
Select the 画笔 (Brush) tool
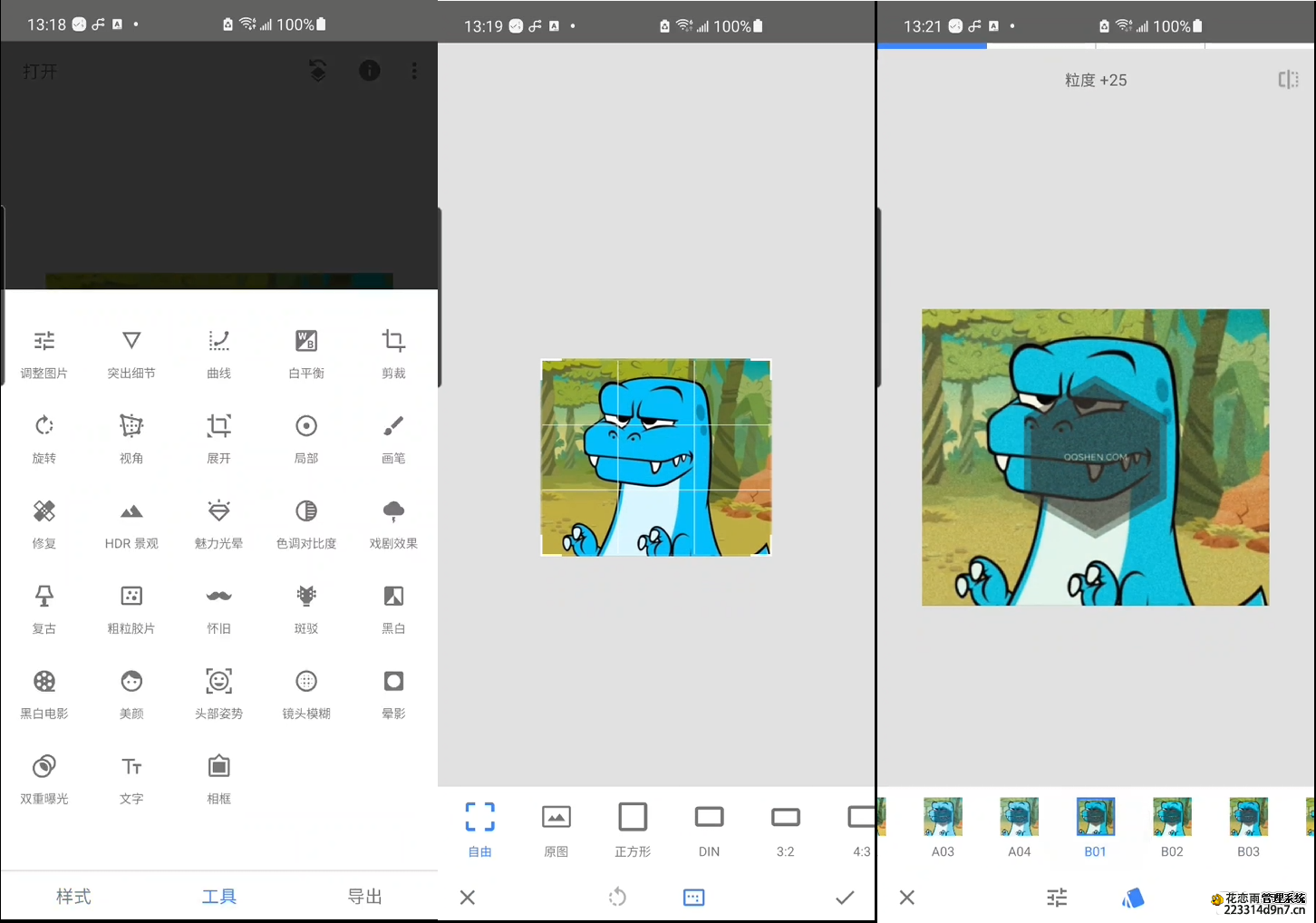pos(393,437)
